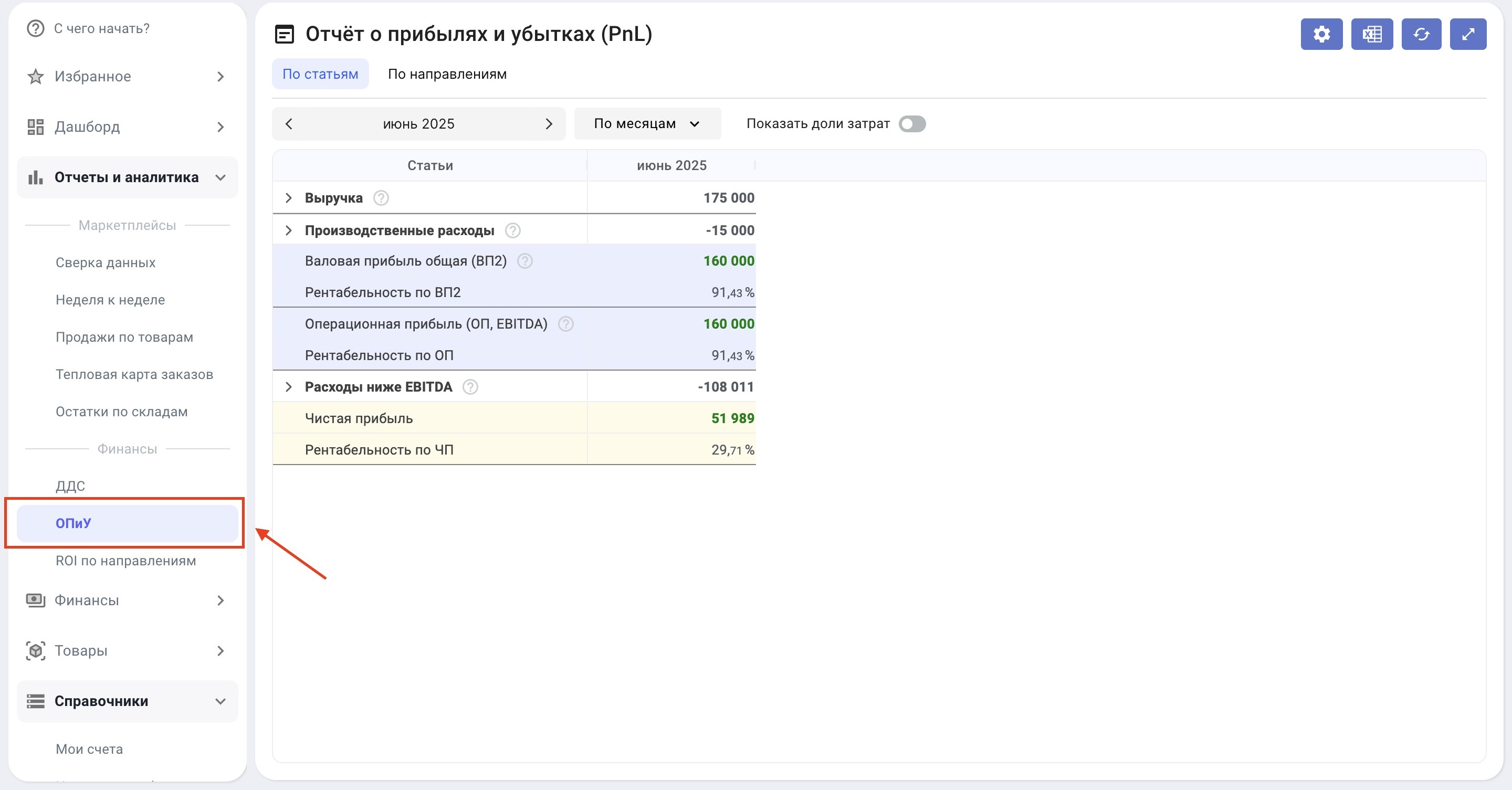Export report to Excel icon
This screenshot has width=1512, height=790.
pos(1372,34)
